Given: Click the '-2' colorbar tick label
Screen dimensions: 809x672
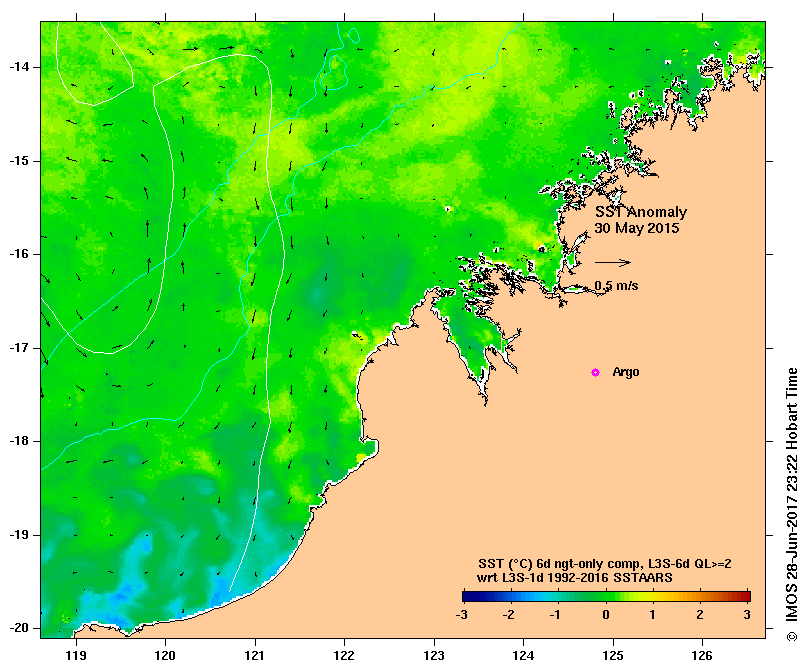Looking at the screenshot, I should pos(508,615).
